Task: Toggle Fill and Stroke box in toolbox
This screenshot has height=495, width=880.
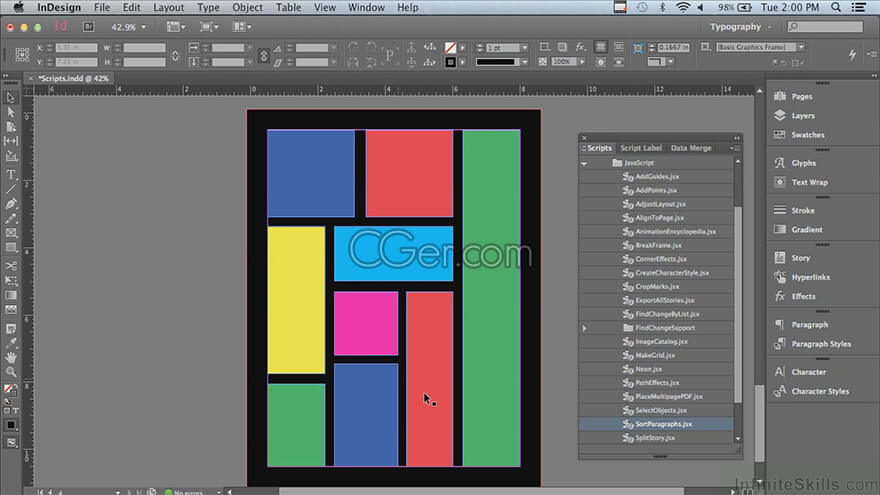Action: [x=10, y=390]
